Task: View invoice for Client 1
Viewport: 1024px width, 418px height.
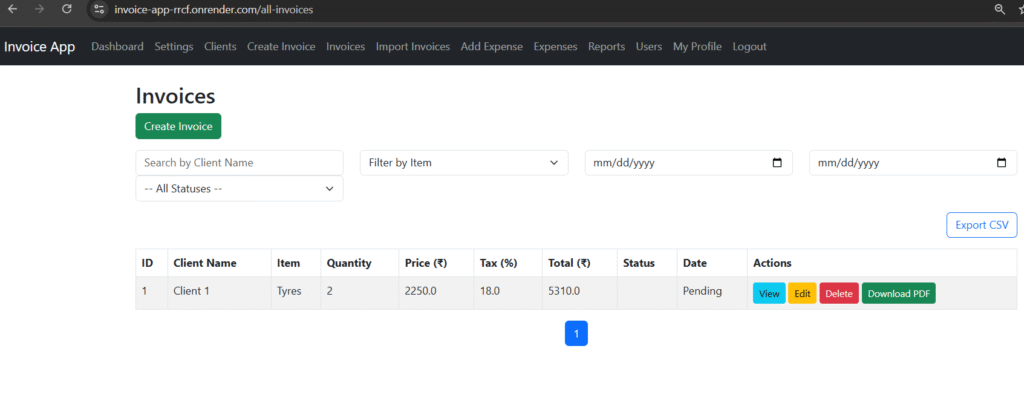Action: 769,293
